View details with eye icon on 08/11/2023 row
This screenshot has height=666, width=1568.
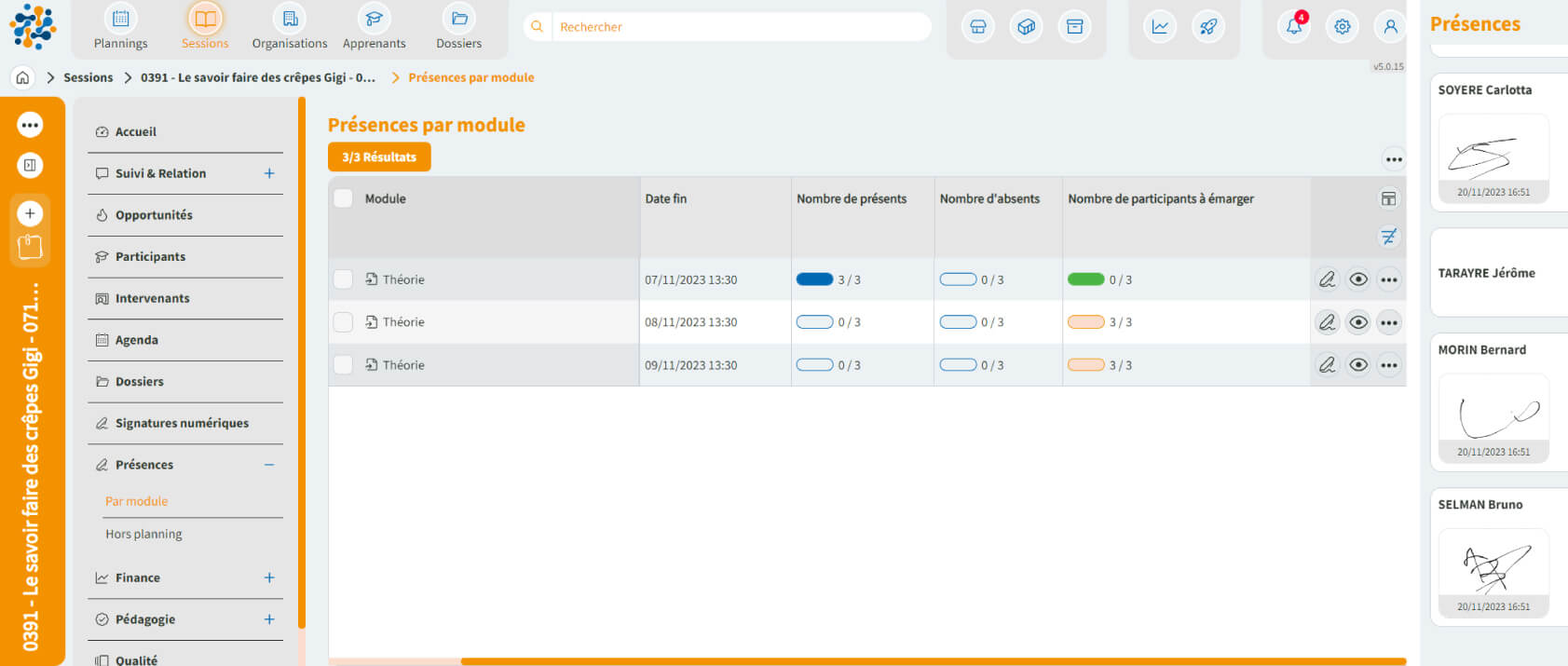click(x=1358, y=322)
